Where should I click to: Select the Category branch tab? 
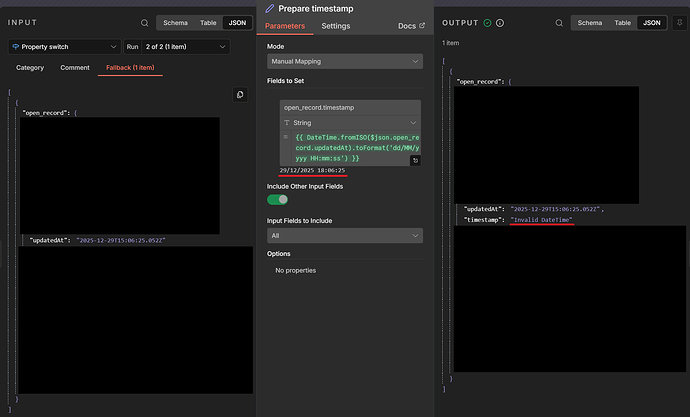pos(30,68)
